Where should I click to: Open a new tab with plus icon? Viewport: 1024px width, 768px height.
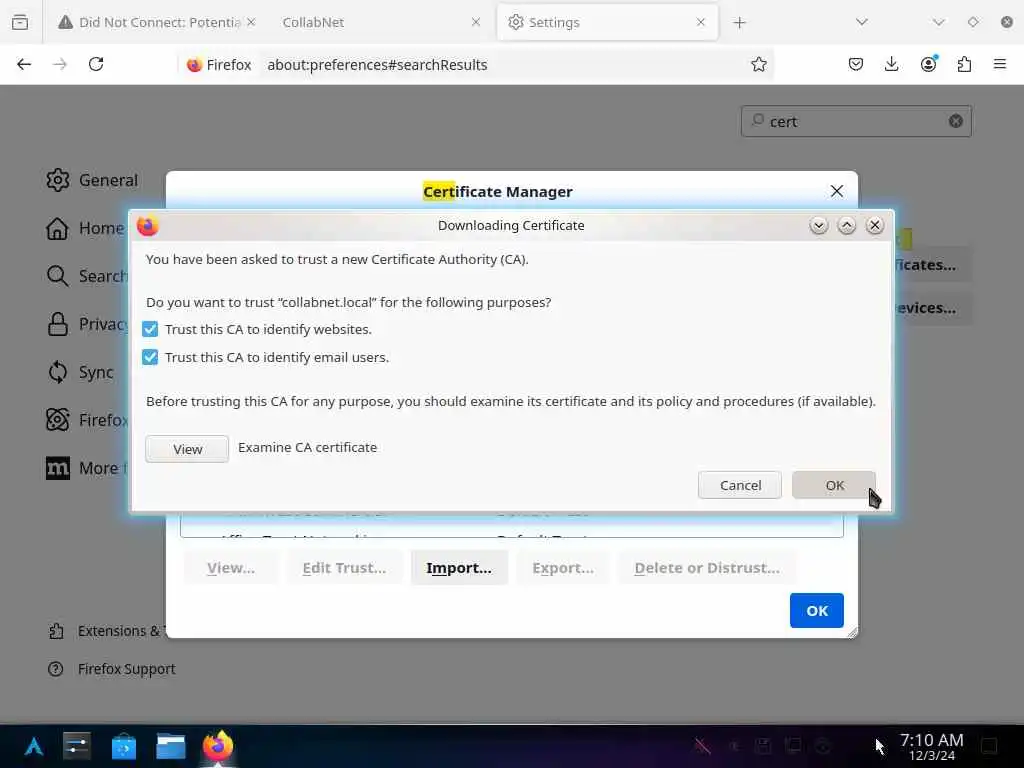coord(739,23)
